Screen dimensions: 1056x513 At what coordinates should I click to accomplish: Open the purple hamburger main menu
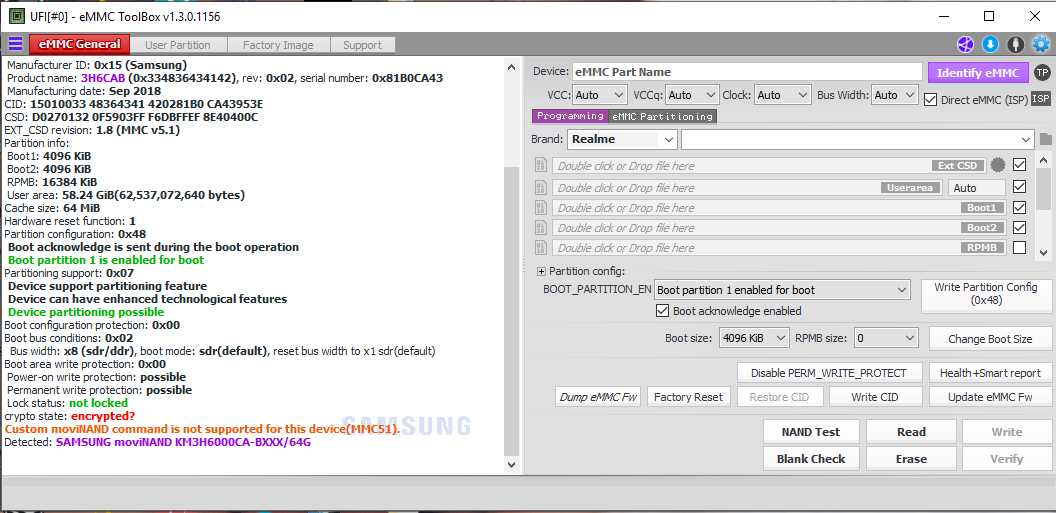pyautogui.click(x=15, y=44)
